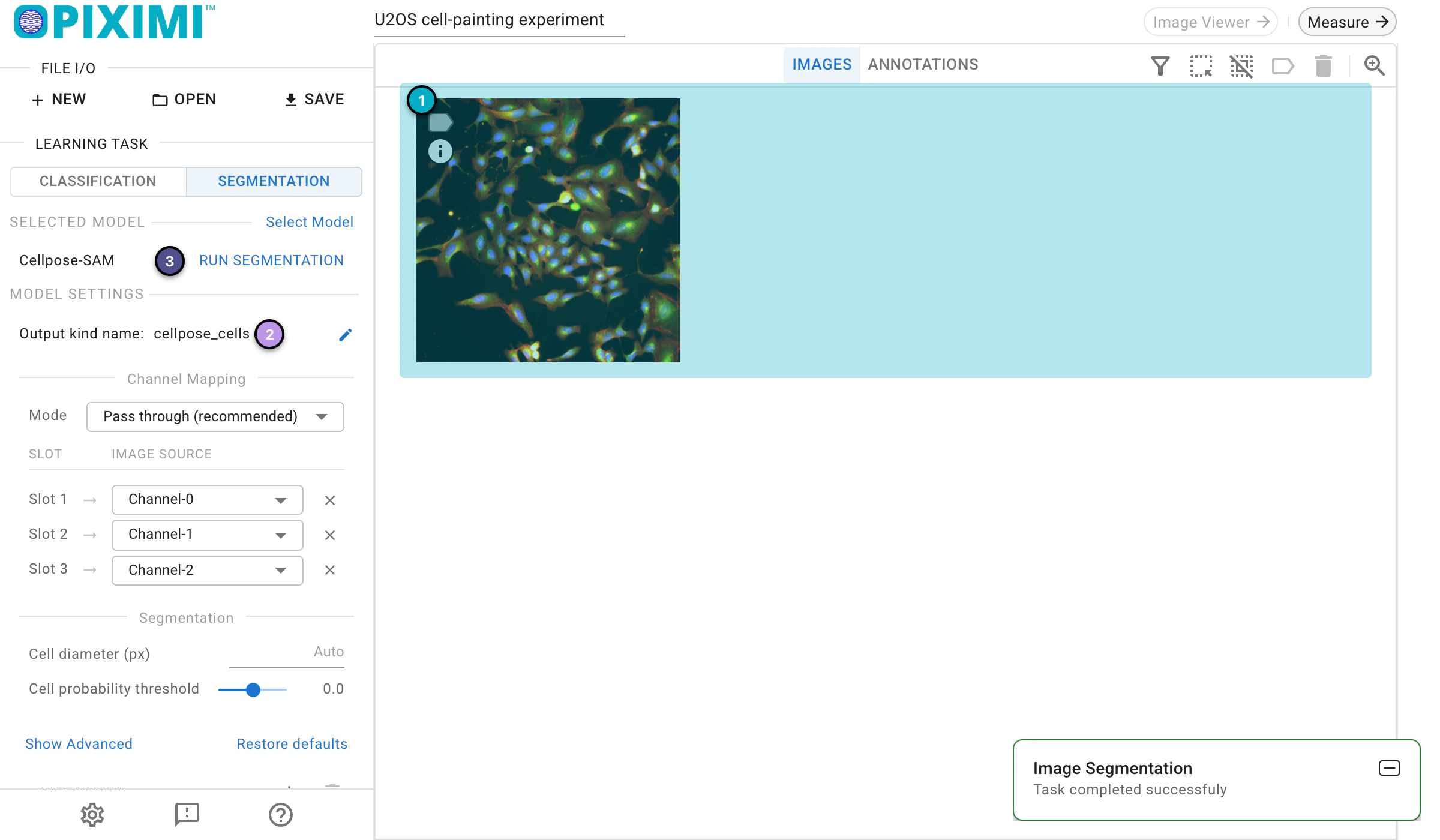Switch to the Annotations tab
Viewport: 1440px width, 840px height.
(x=923, y=64)
